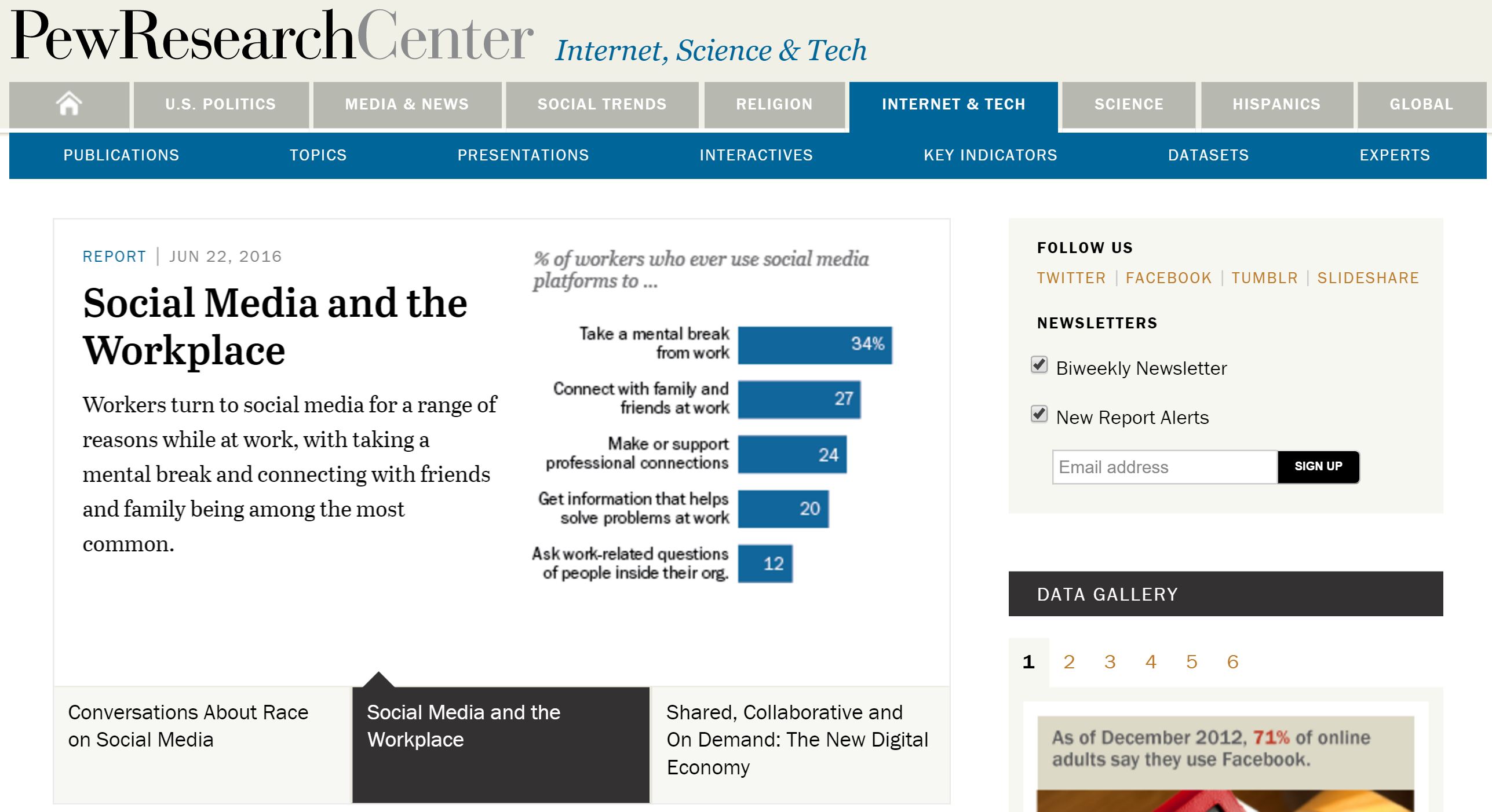
Task: Uncheck the Biweekly Newsletter checkbox
Action: 1039,365
